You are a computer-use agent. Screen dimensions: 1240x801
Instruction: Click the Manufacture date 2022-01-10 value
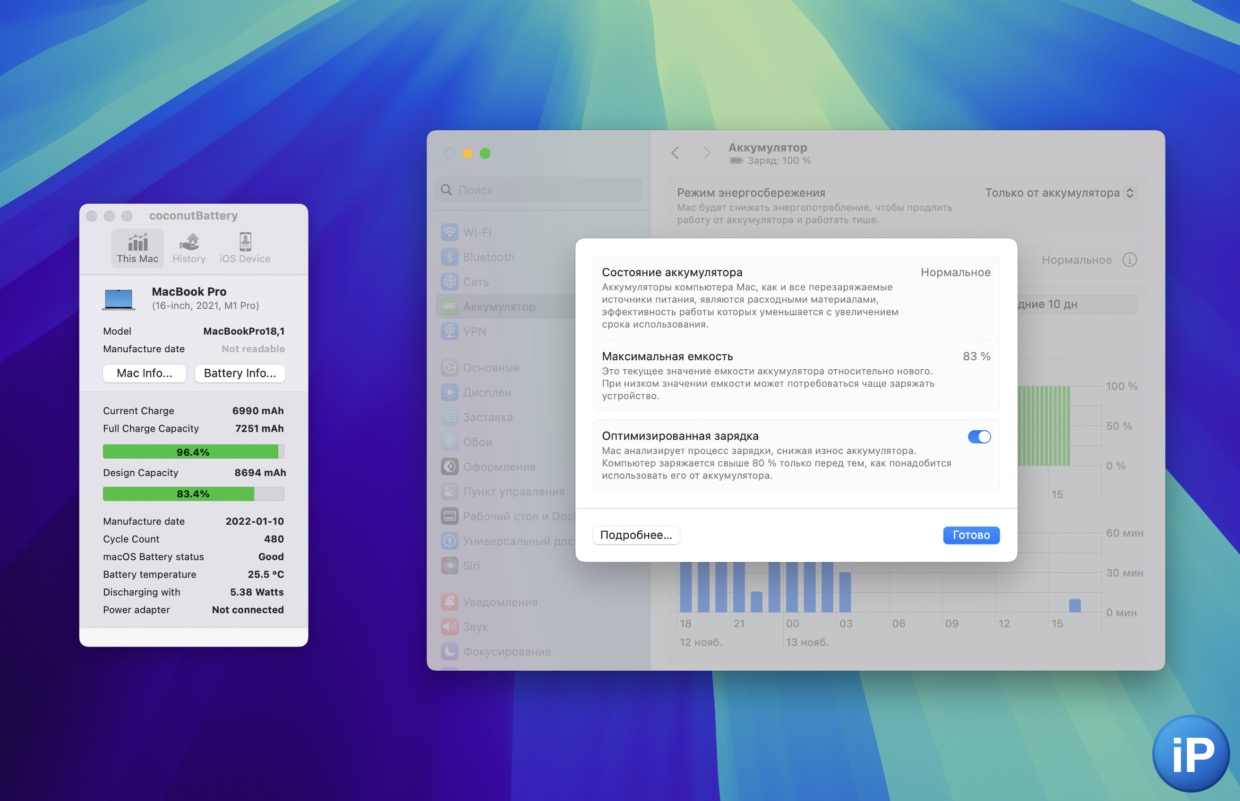[255, 522]
